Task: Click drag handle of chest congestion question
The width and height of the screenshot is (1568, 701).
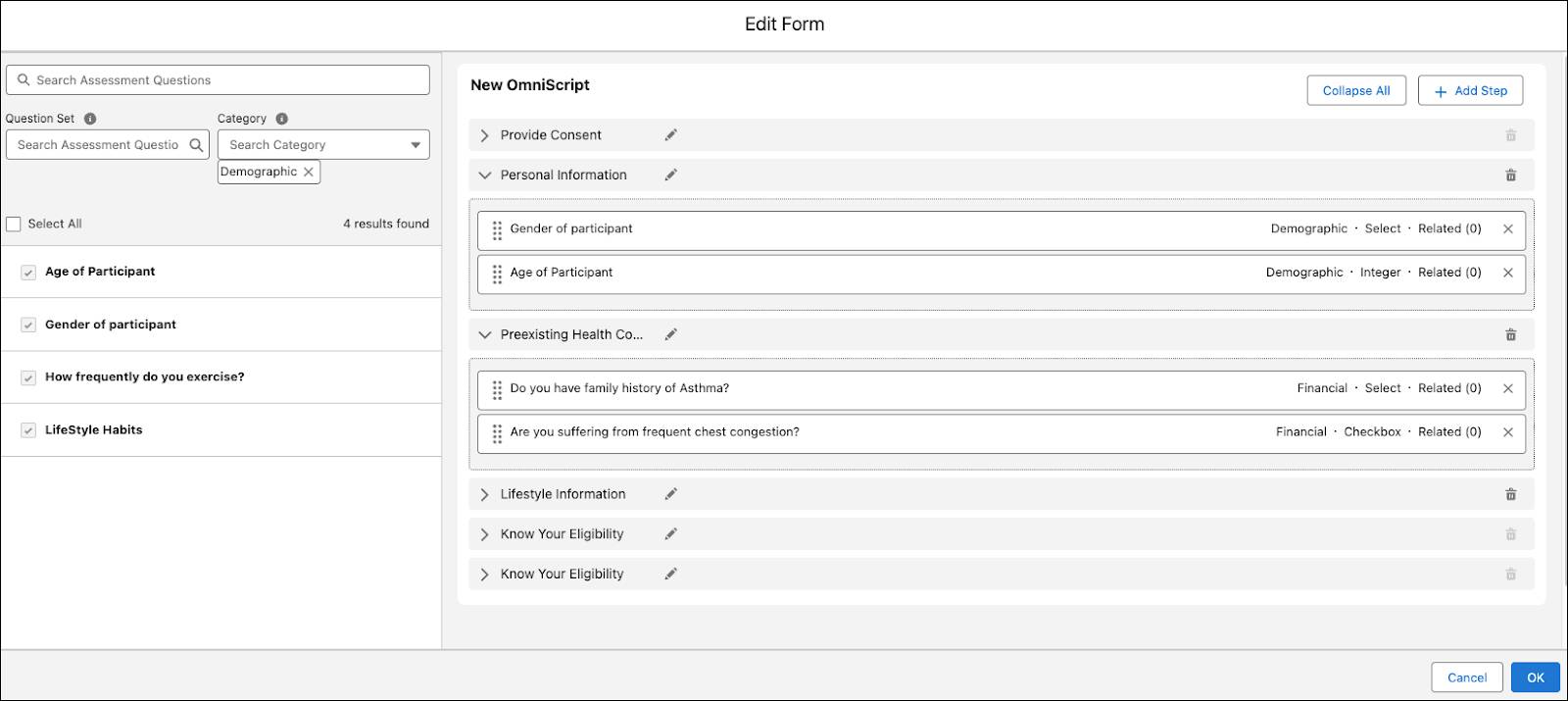Action: 497,433
